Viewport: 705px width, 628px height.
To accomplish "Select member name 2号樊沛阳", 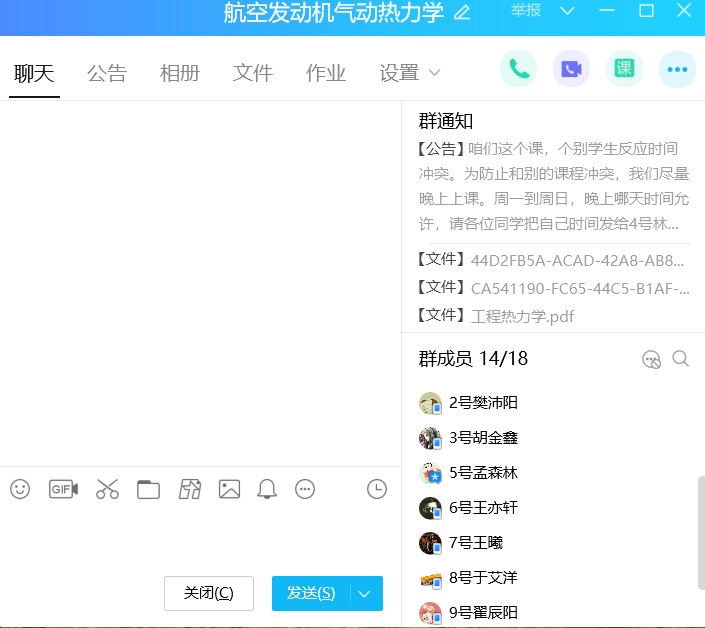I will click(x=483, y=403).
